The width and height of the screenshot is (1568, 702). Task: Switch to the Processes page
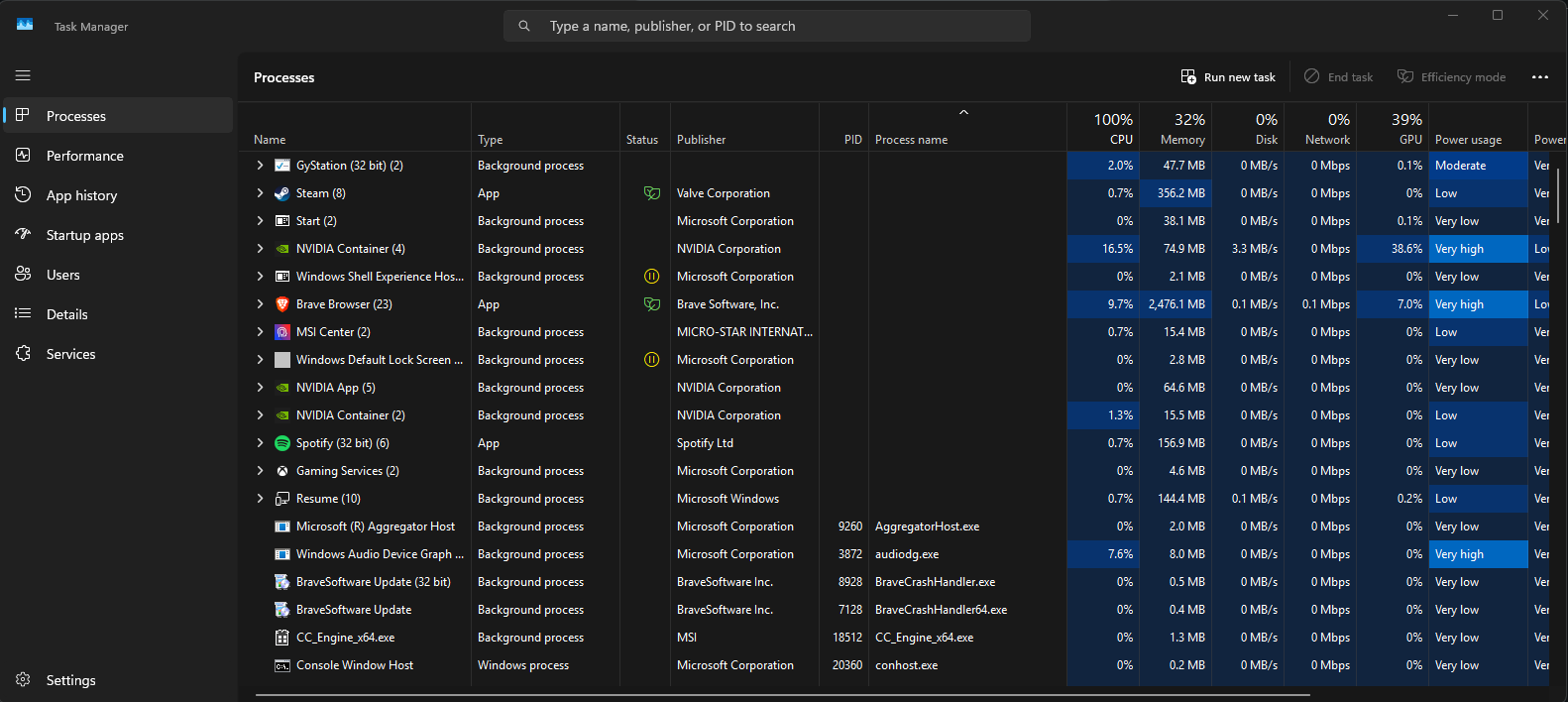119,115
